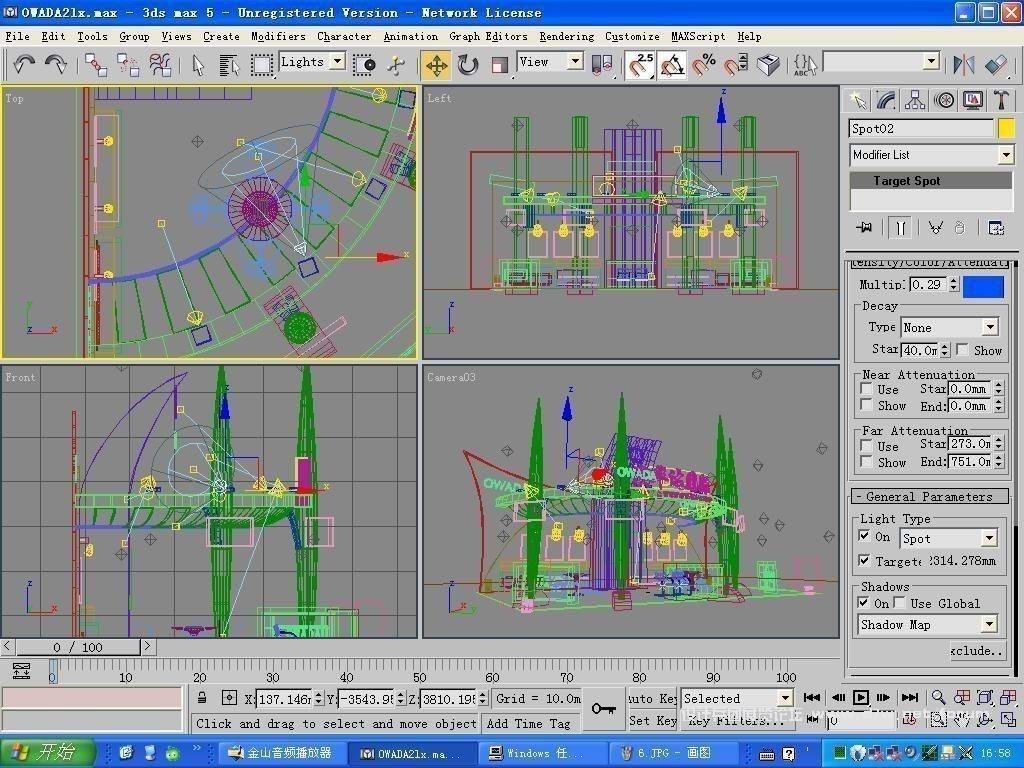Open the Create command panel tab
1024x768 pixels.
[x=857, y=100]
